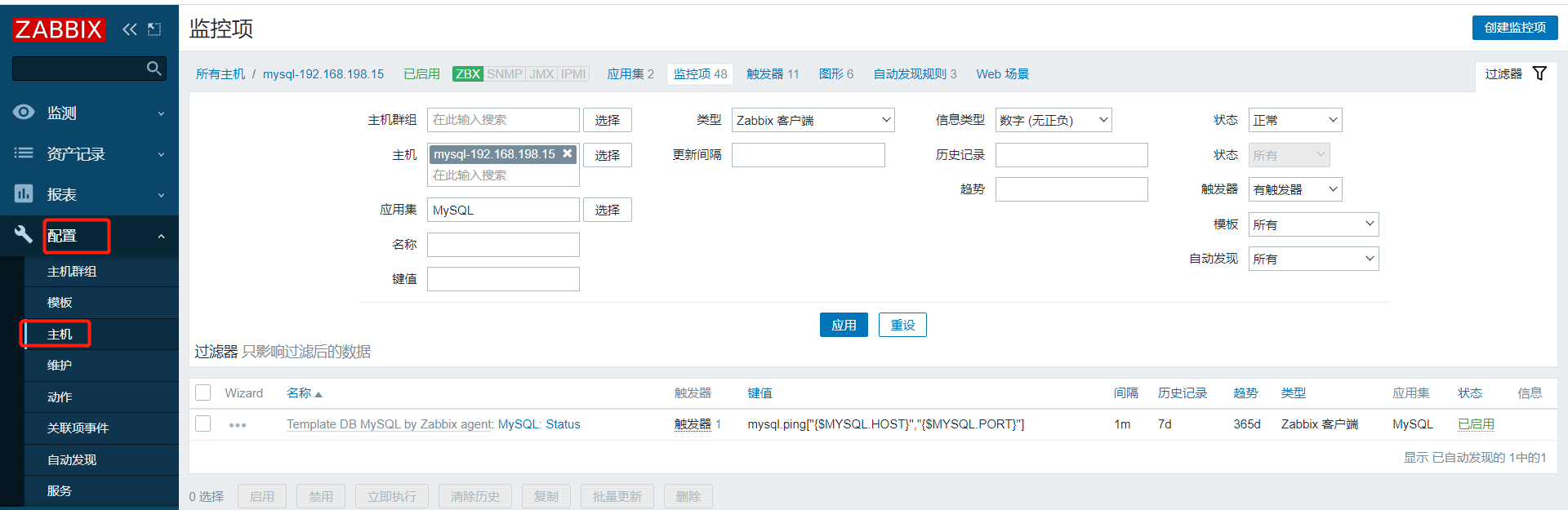Open the 状态 dropdown showing 正常
This screenshot has height=510, width=1568.
[x=1295, y=120]
